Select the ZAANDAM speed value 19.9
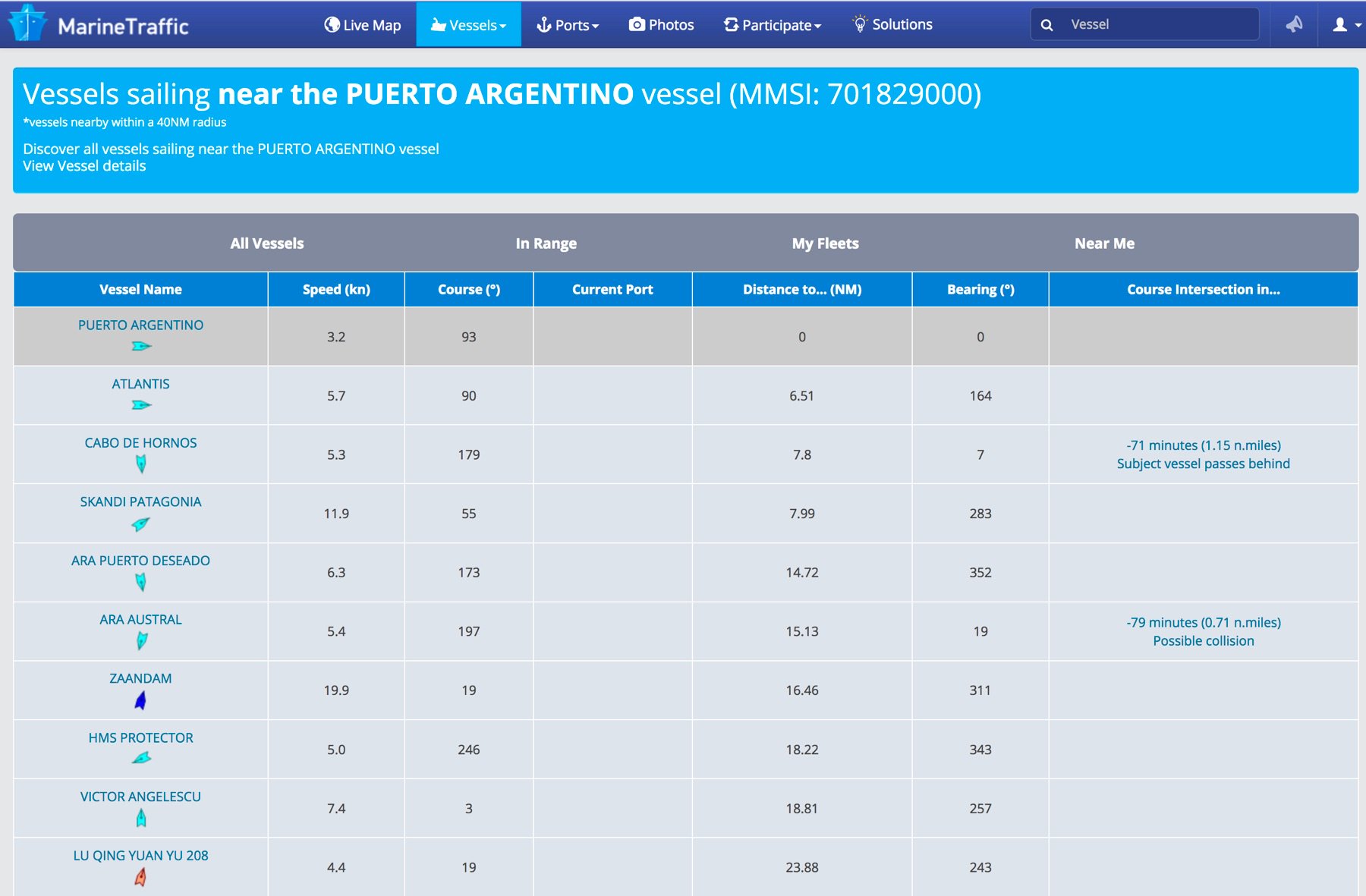Image resolution: width=1366 pixels, height=896 pixels. 336,690
